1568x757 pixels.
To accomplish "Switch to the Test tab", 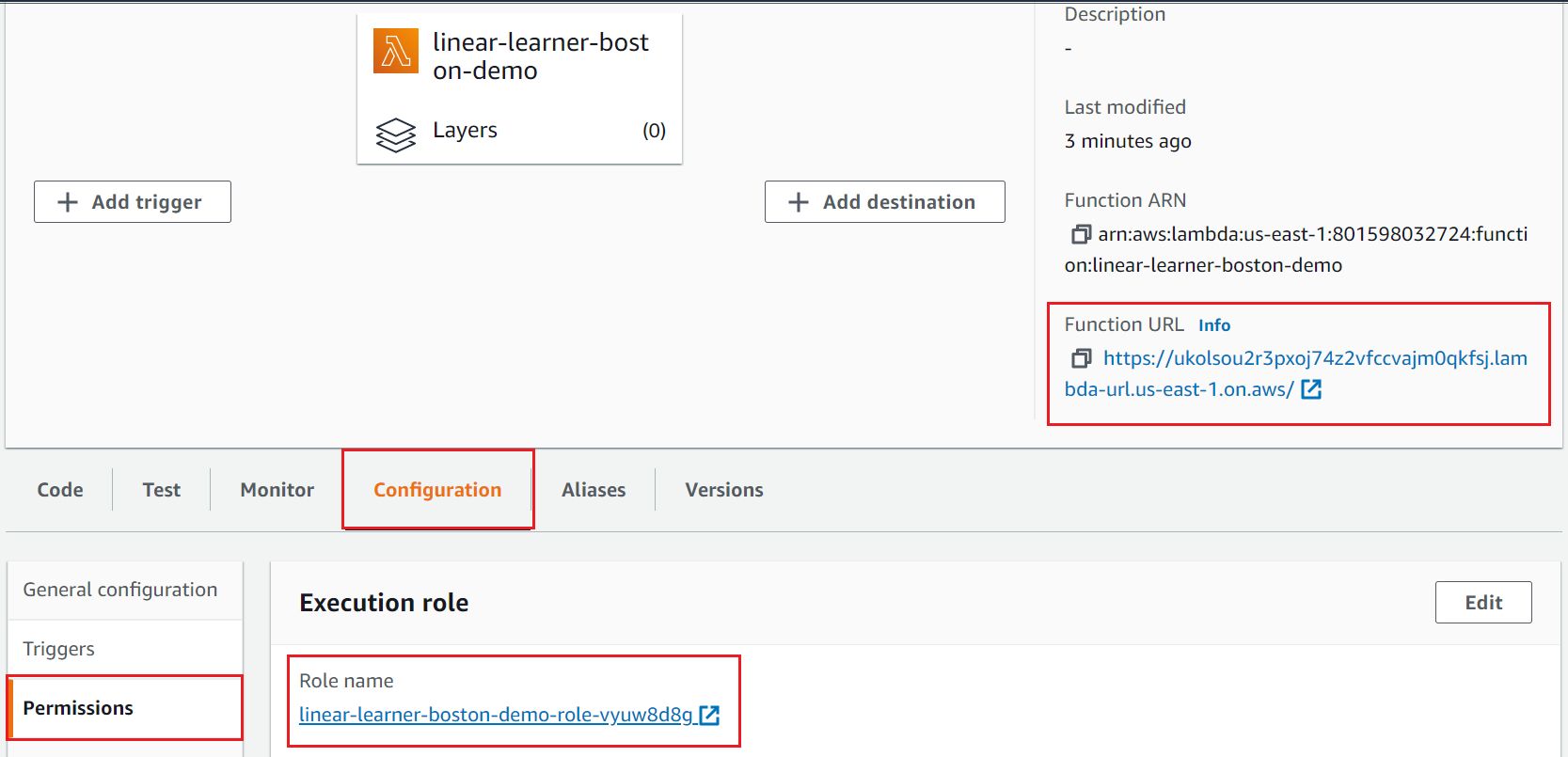I will pyautogui.click(x=162, y=490).
